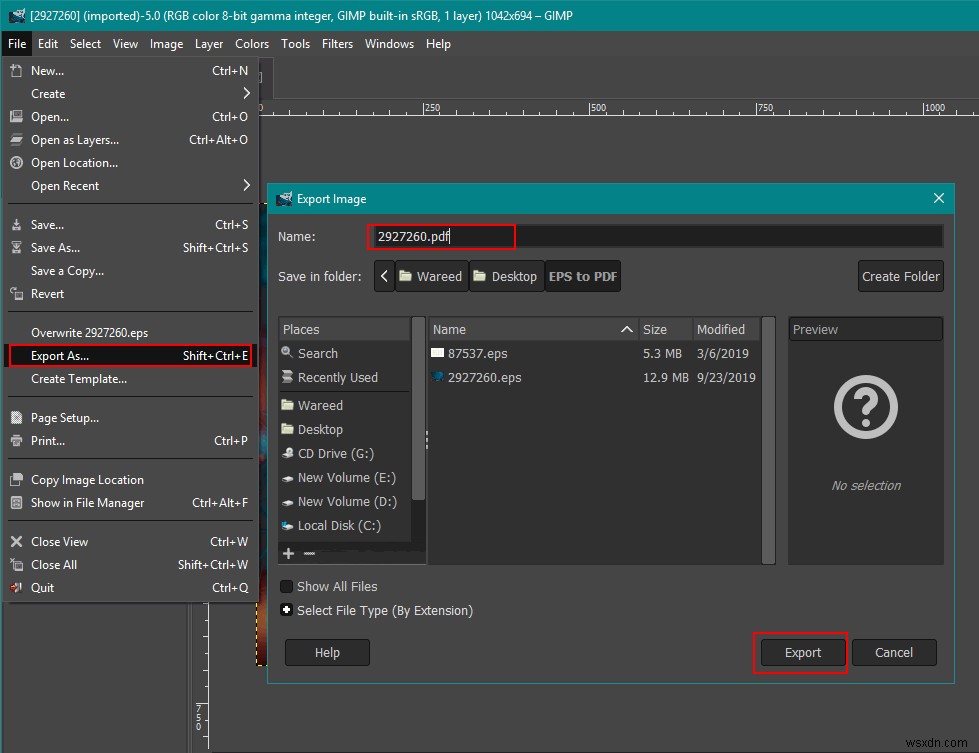Expand Select File Type (By Extension)
The width and height of the screenshot is (979, 753).
[x=287, y=611]
